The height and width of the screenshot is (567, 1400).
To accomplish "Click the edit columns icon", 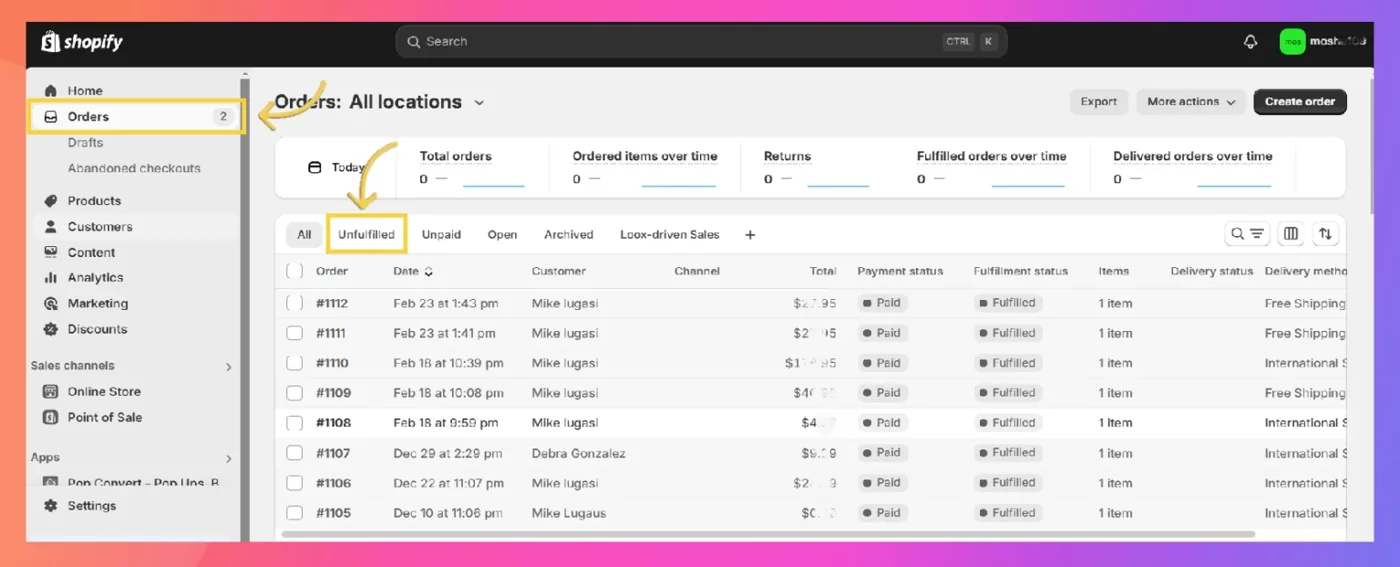I will click(x=1291, y=234).
